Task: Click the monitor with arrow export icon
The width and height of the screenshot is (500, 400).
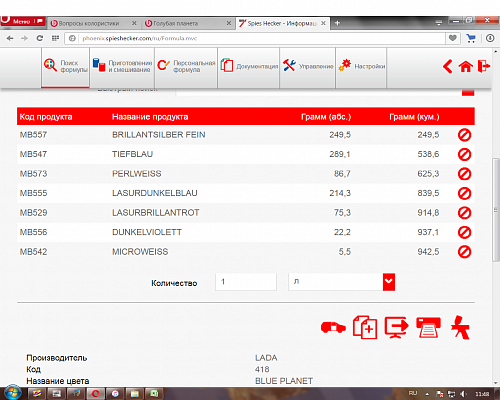Action: tap(396, 327)
